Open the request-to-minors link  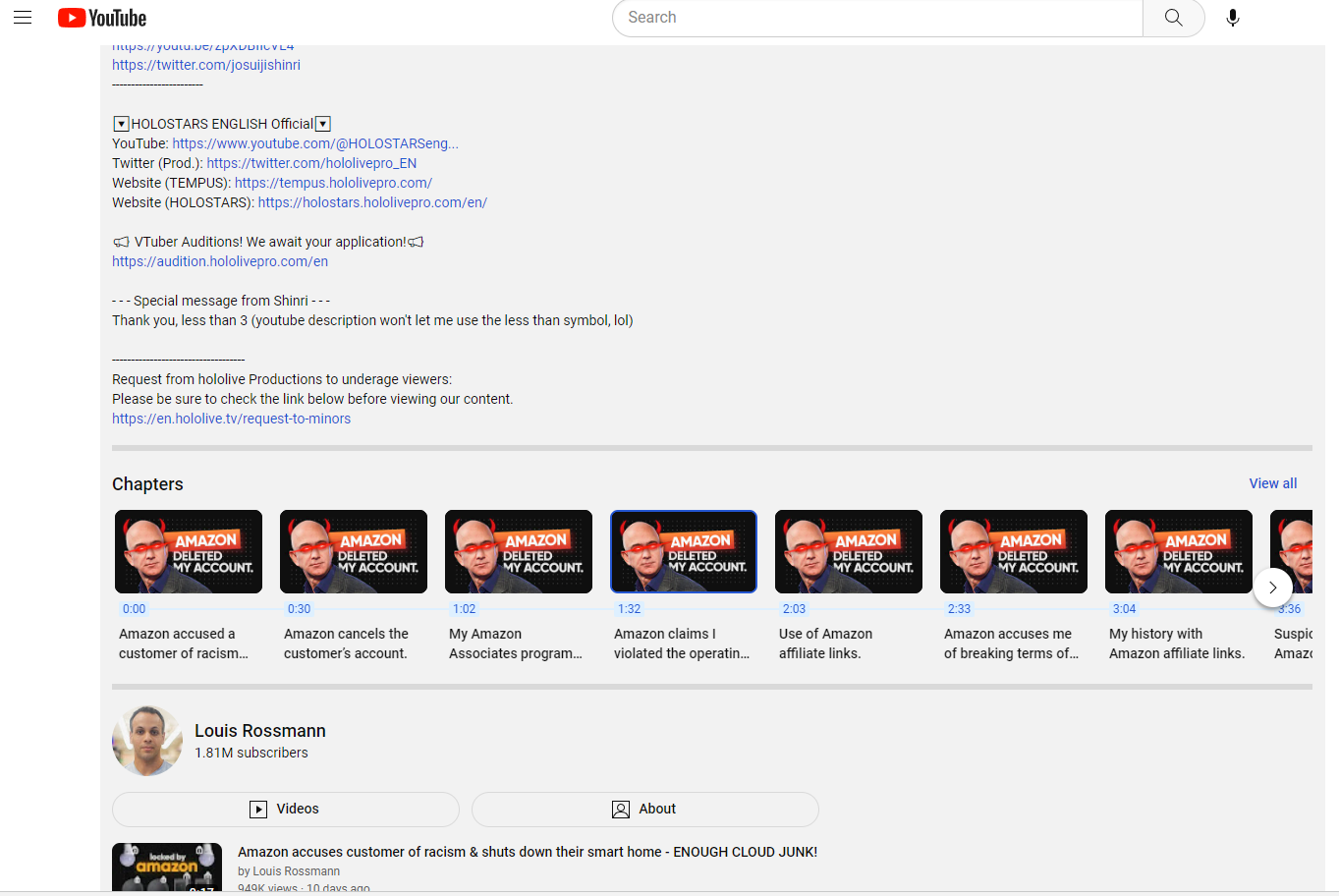(231, 419)
